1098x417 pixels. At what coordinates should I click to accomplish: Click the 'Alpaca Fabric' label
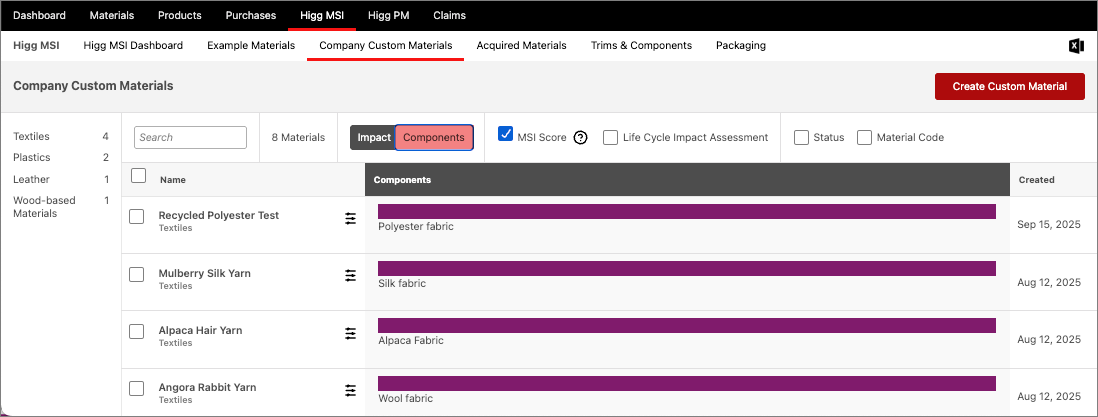coord(411,341)
